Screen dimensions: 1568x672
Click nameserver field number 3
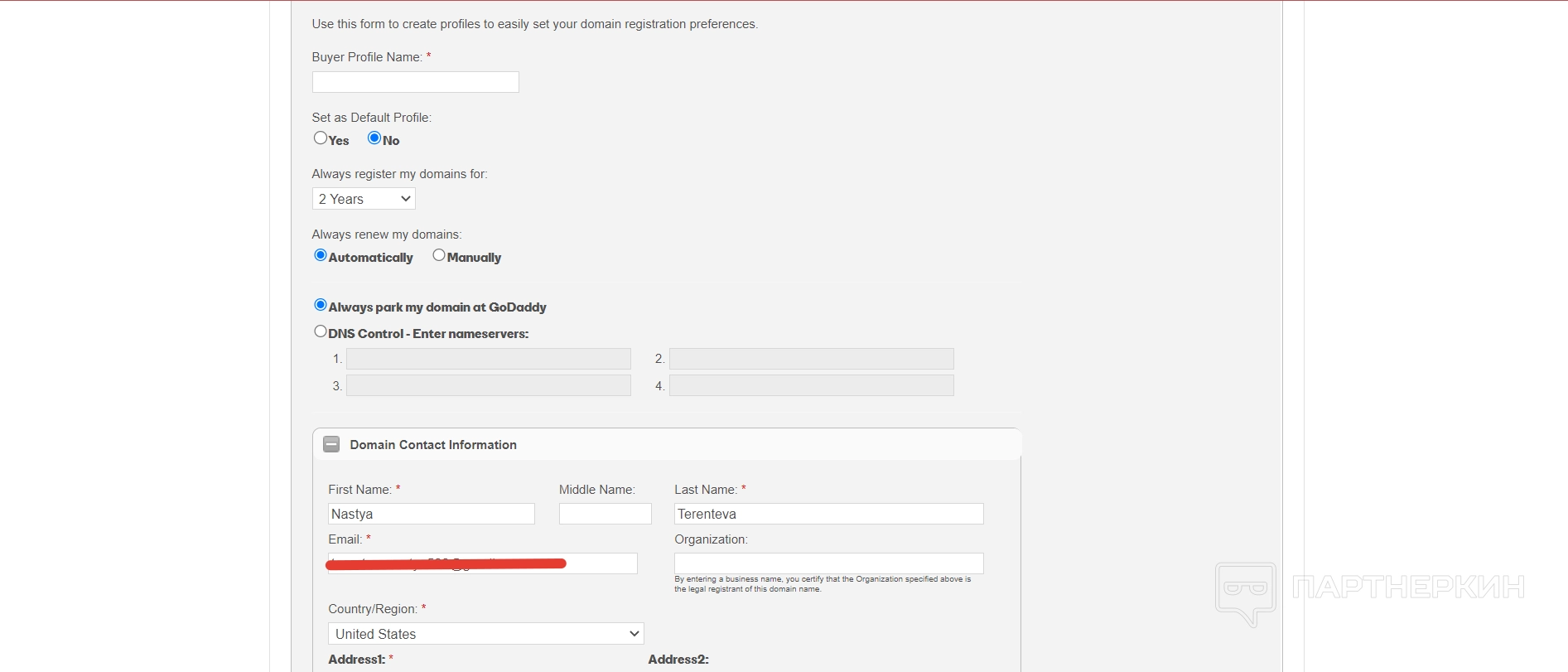[x=488, y=385]
